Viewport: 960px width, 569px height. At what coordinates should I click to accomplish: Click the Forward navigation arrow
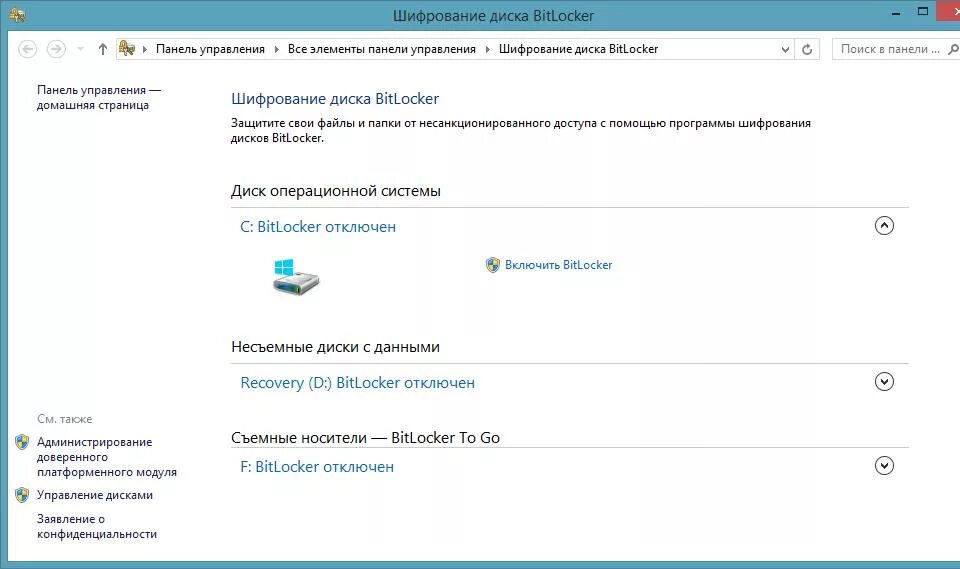coord(56,49)
